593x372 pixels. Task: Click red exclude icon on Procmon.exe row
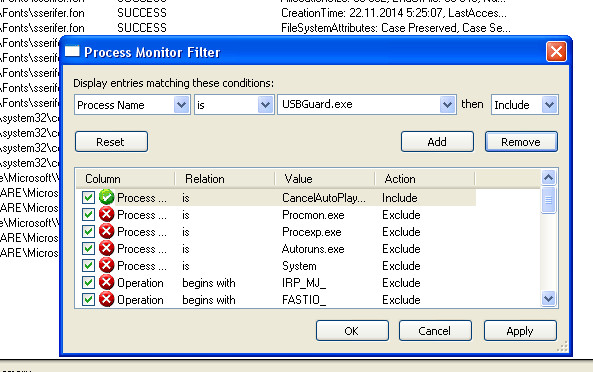tap(107, 214)
